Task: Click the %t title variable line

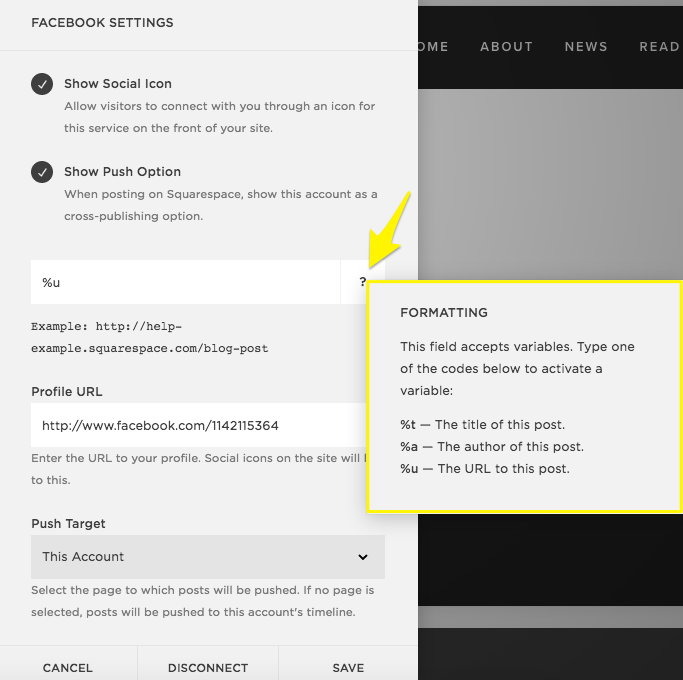Action: (x=482, y=425)
